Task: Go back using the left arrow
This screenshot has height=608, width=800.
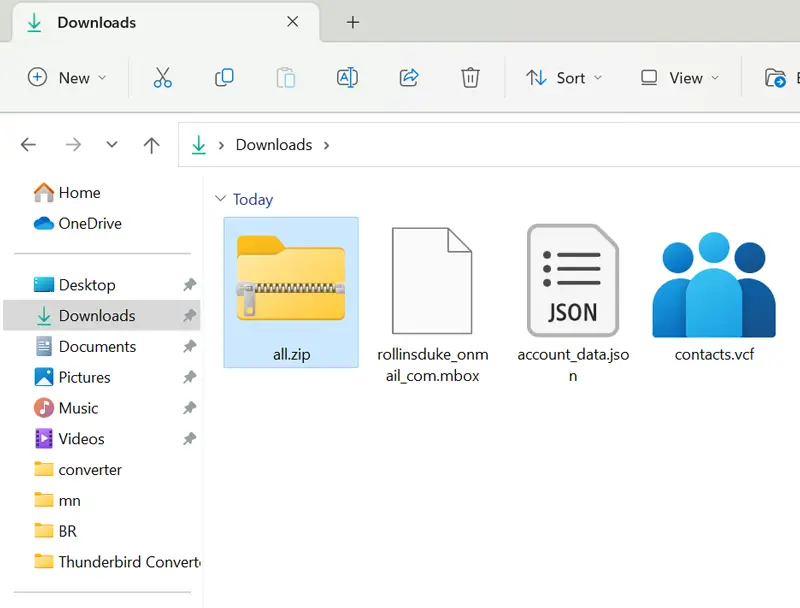Action: point(28,145)
